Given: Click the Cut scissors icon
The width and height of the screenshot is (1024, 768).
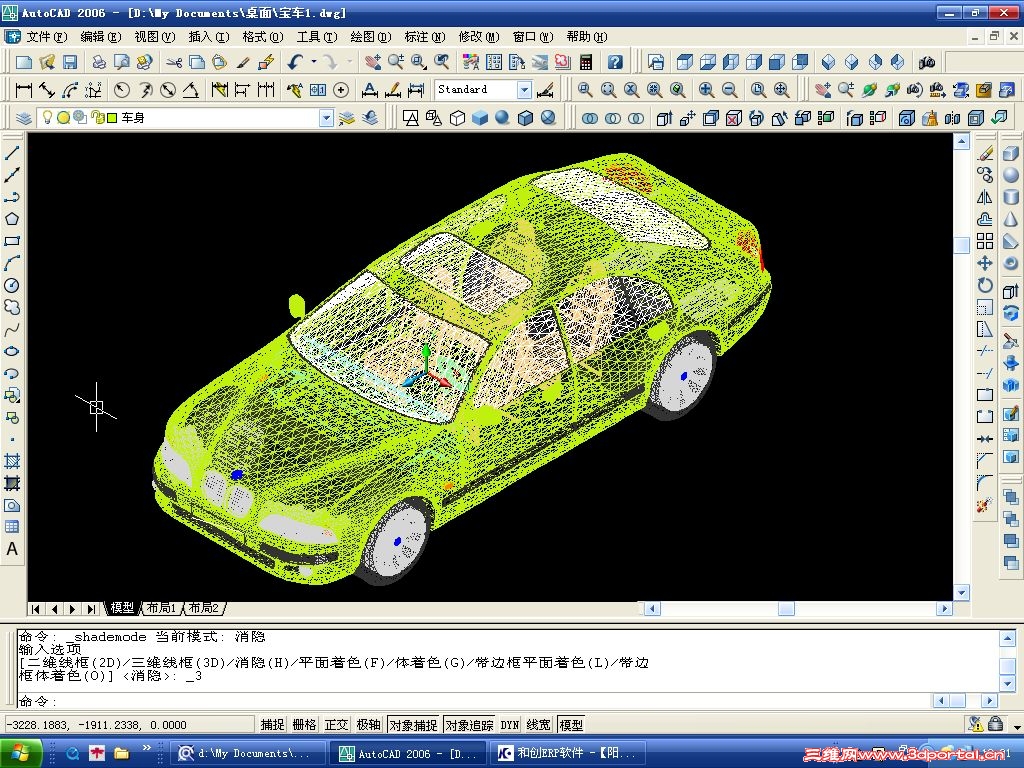Looking at the screenshot, I should [174, 62].
